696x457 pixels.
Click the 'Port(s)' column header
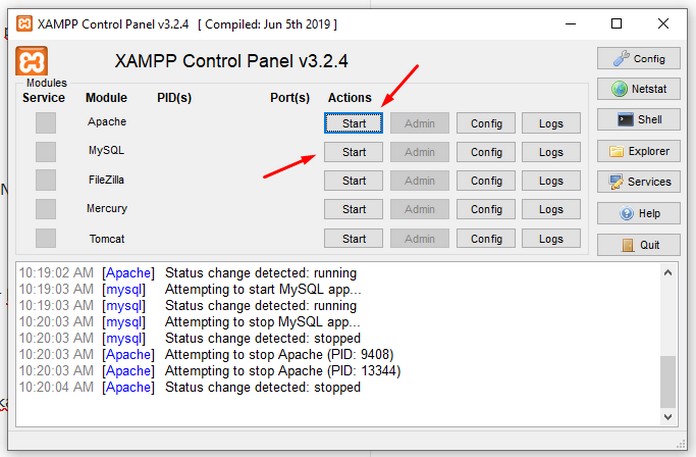pos(290,98)
